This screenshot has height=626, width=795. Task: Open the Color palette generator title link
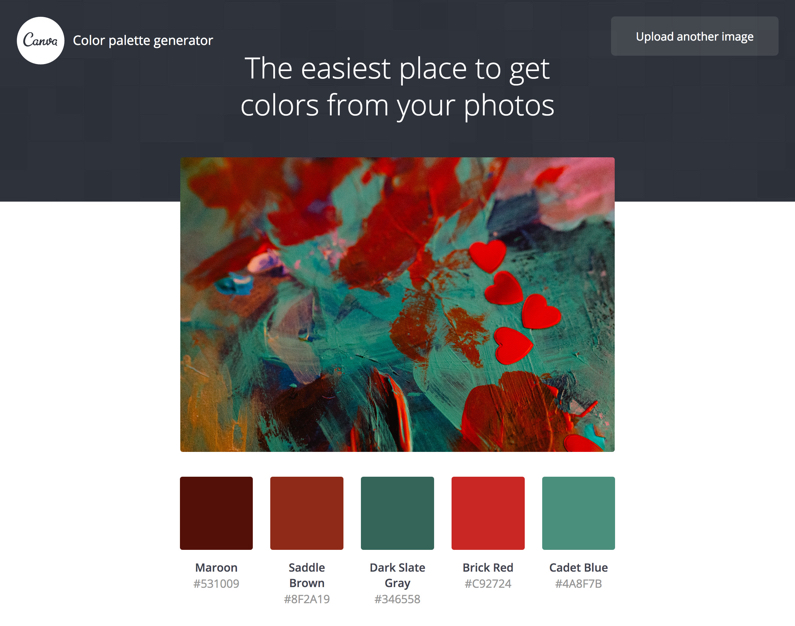[142, 41]
